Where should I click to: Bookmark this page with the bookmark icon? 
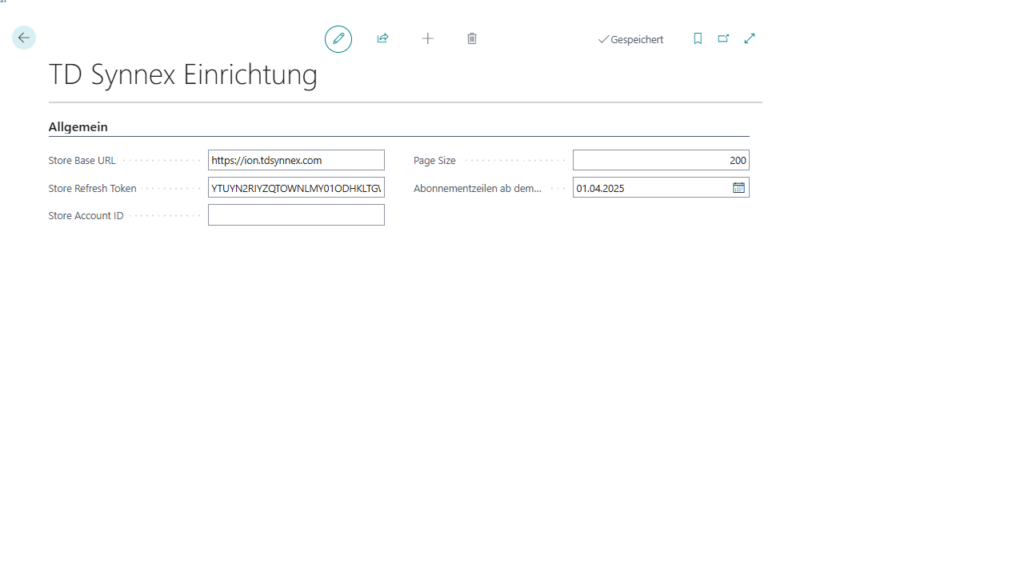pyautogui.click(x=697, y=39)
